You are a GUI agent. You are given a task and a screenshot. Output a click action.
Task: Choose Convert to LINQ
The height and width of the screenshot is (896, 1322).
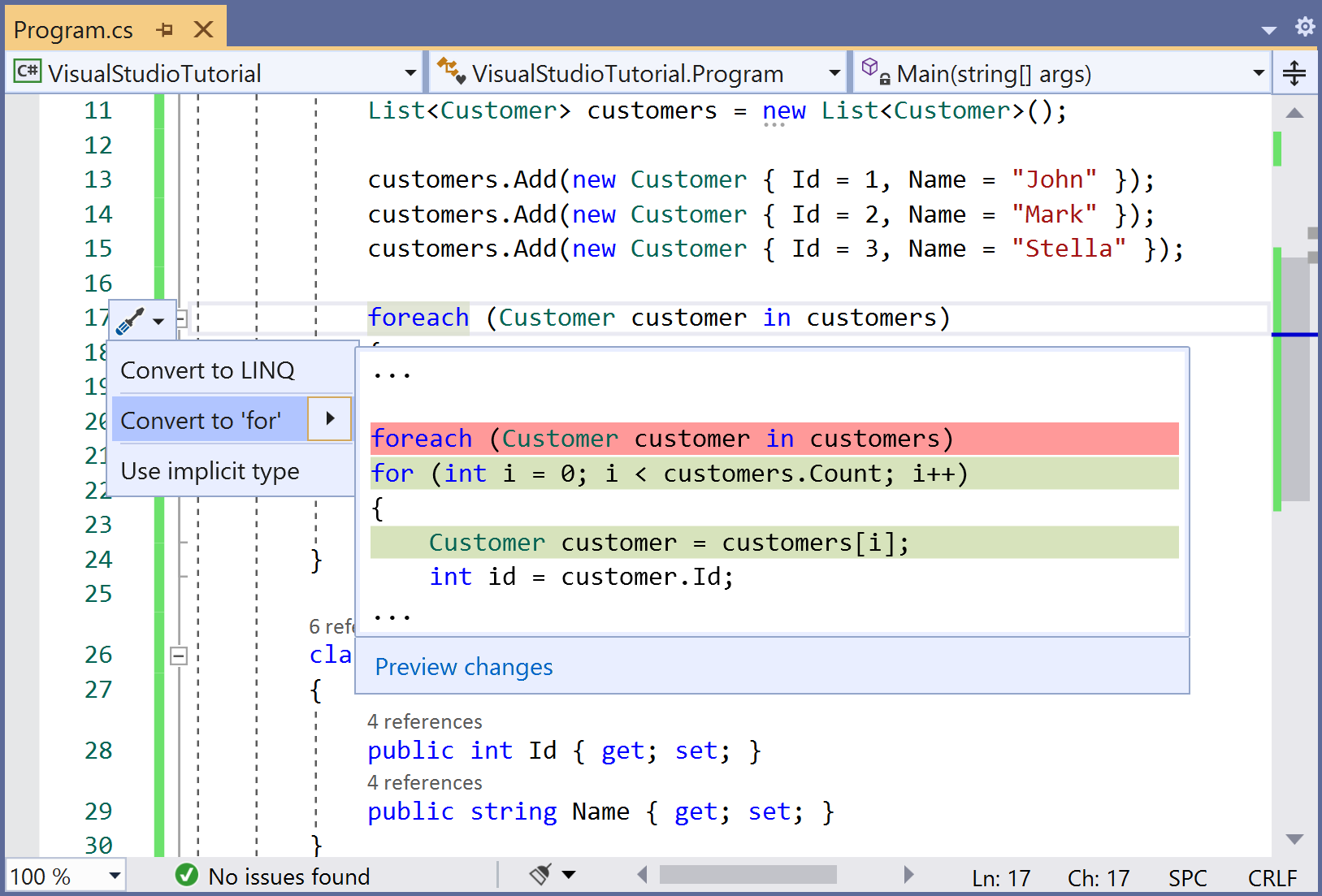click(x=208, y=370)
